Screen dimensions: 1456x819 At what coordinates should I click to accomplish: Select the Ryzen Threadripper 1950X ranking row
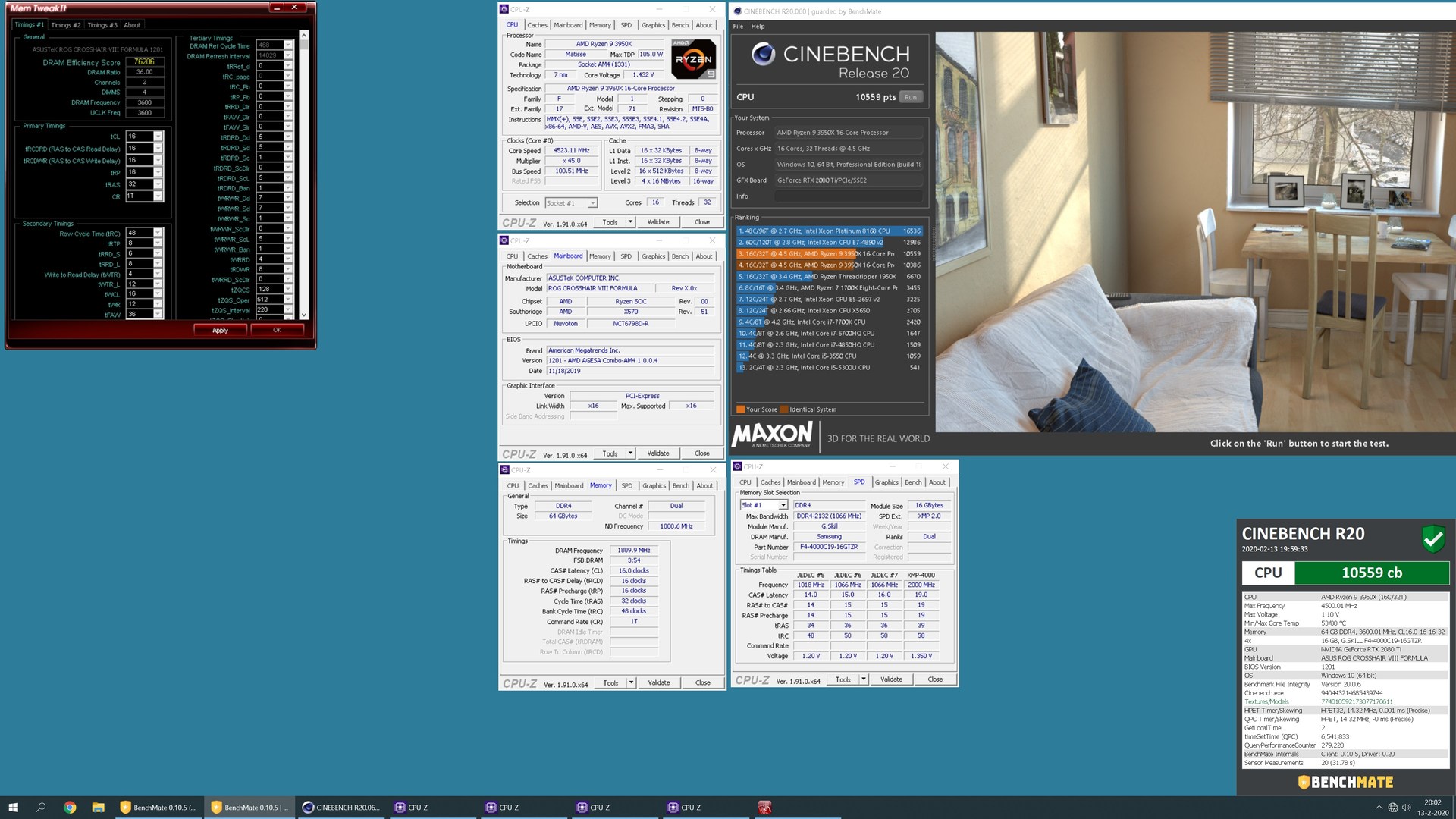point(829,277)
